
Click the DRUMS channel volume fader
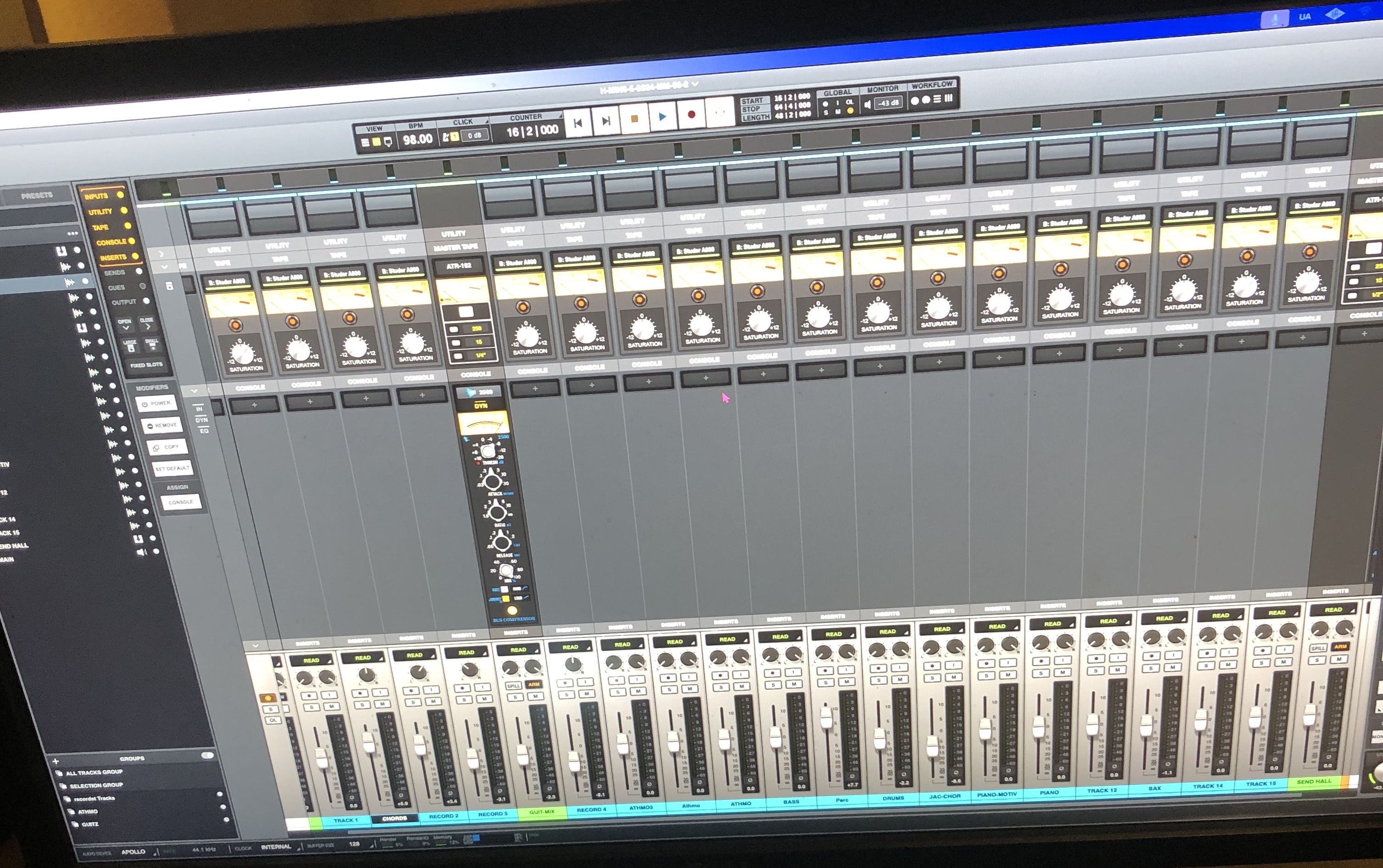(x=879, y=738)
